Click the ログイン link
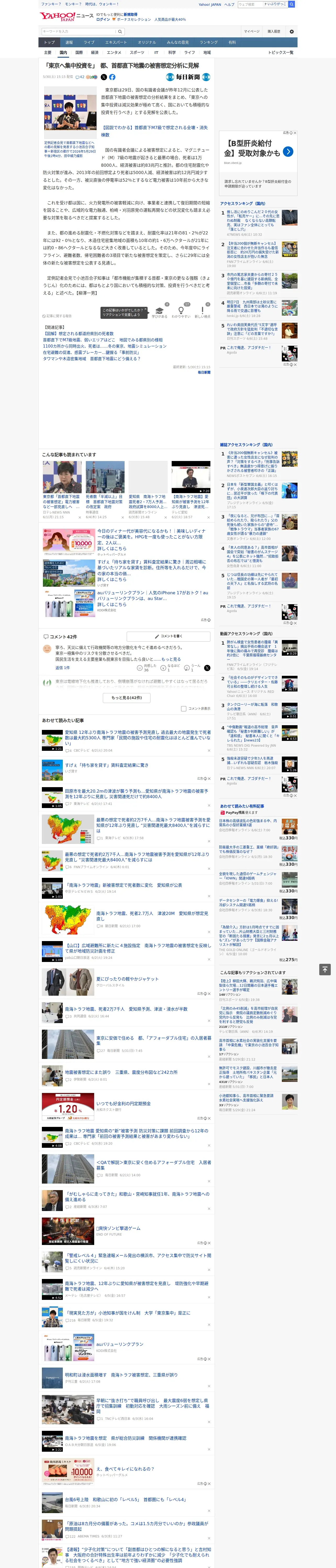 (x=103, y=20)
